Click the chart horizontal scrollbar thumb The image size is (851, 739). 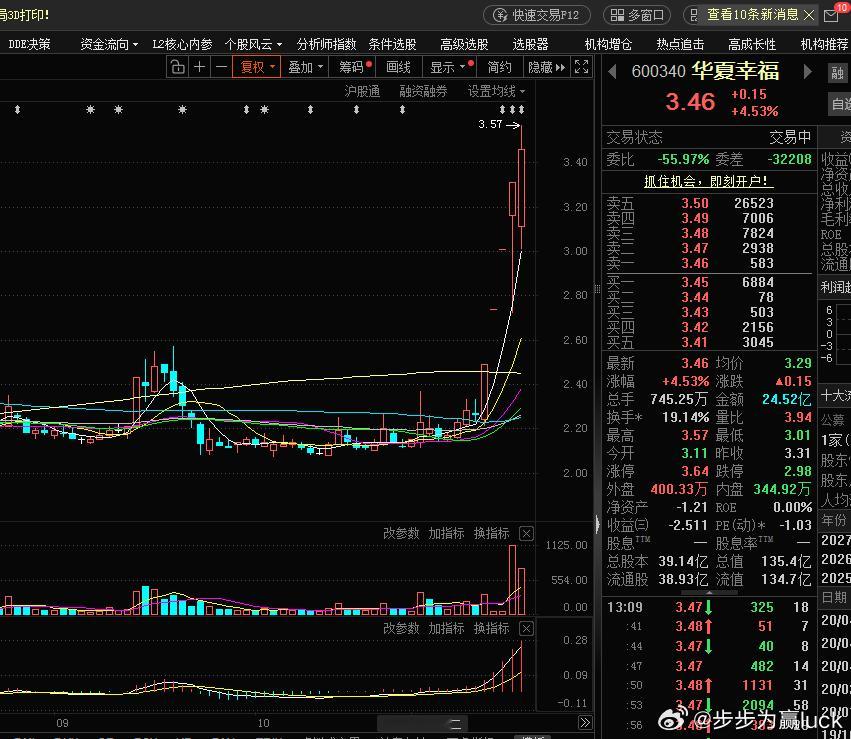pos(423,723)
